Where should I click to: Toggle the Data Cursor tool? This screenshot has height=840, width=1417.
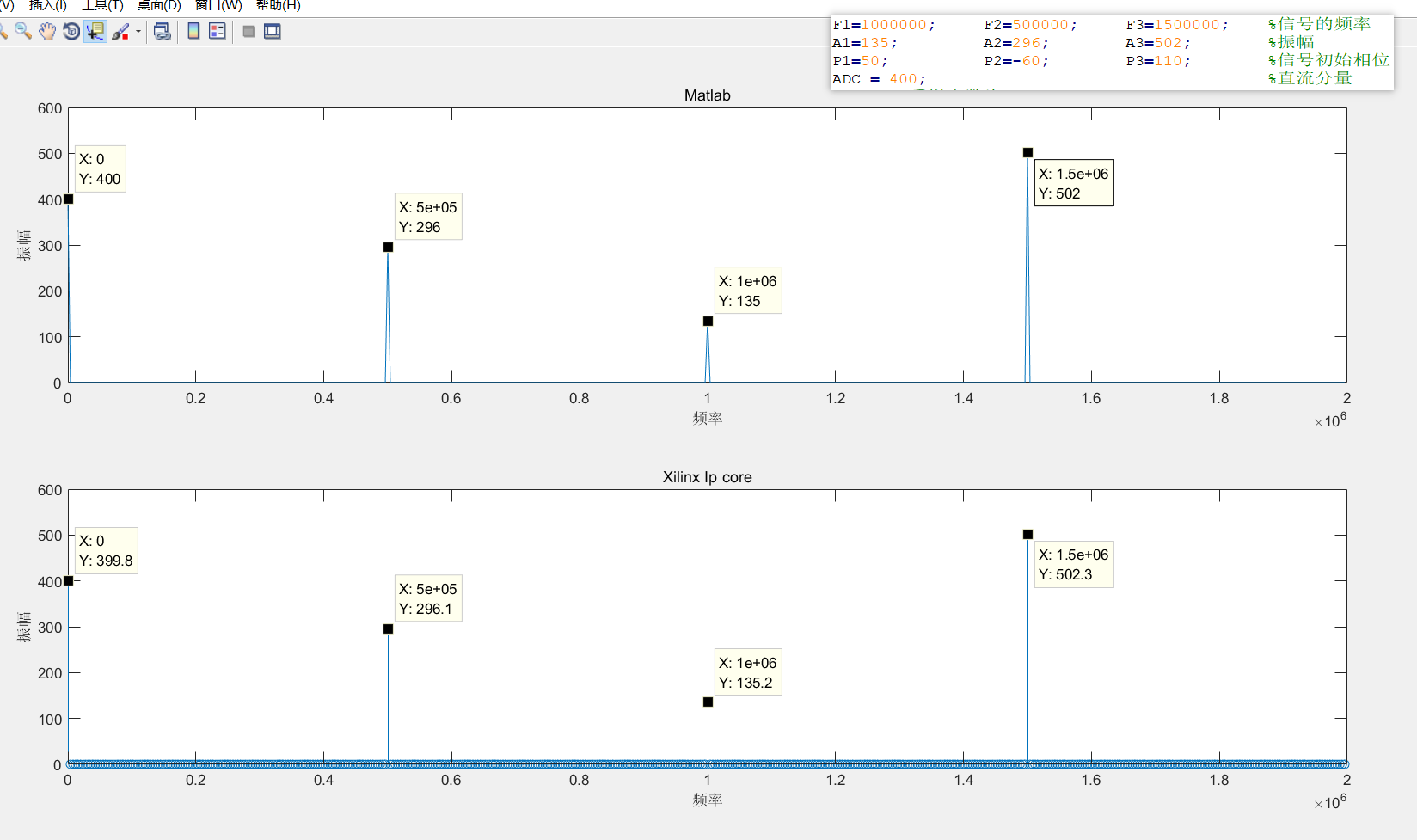pos(95,31)
